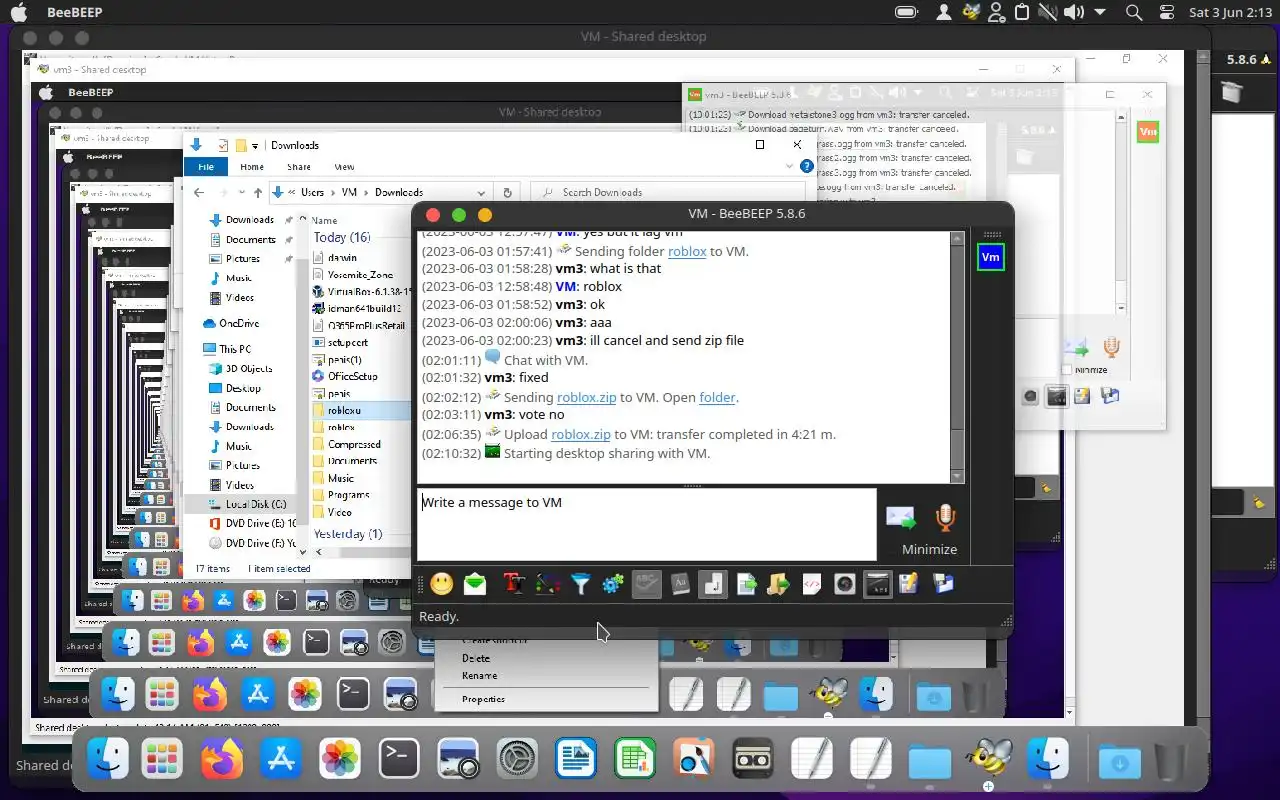Open chat settings gears icon
This screenshot has height=800, width=1280.
click(x=613, y=584)
